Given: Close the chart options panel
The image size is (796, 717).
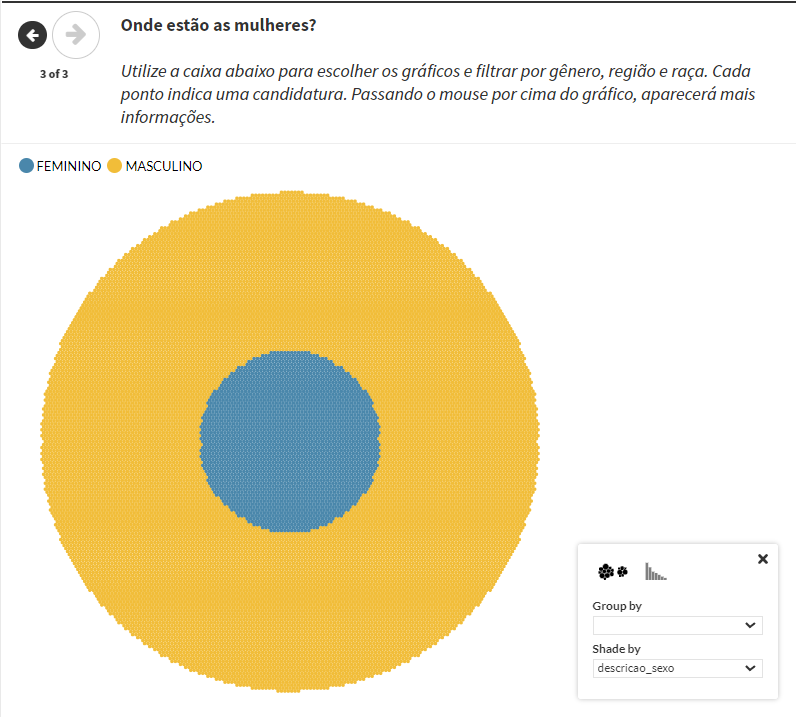Looking at the screenshot, I should pyautogui.click(x=763, y=559).
